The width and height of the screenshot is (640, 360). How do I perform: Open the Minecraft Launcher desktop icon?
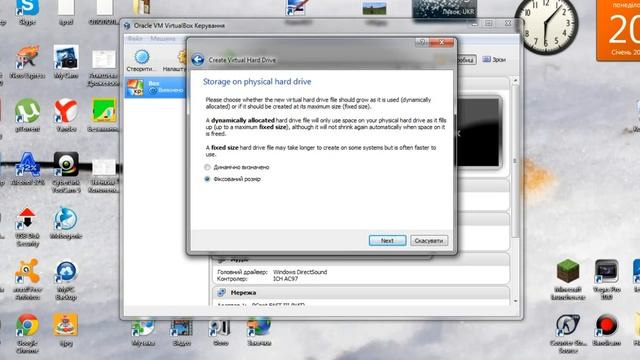568,280
